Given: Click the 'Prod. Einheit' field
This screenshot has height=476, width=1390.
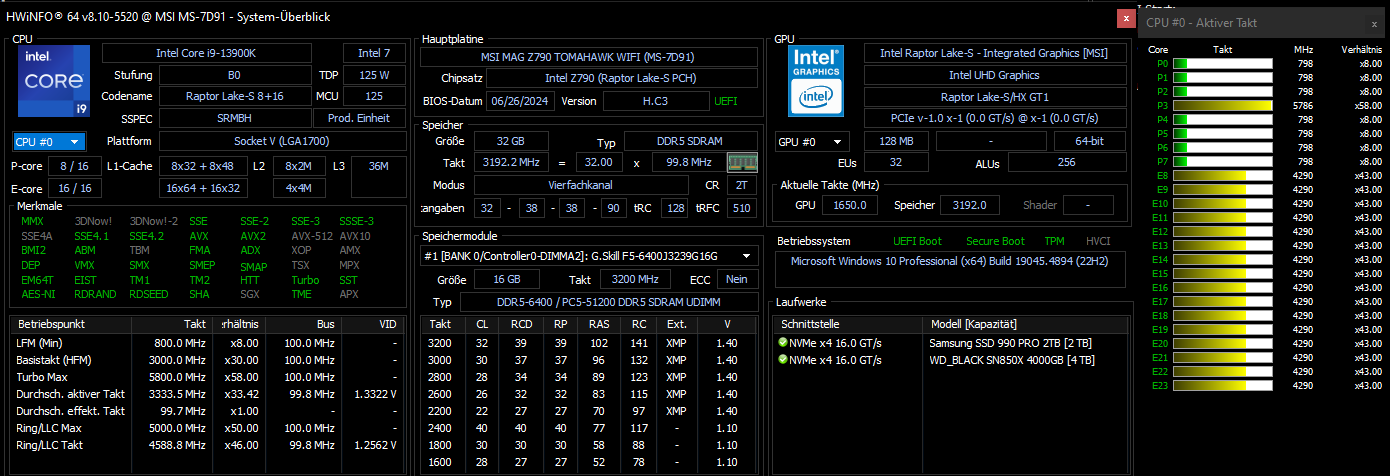Looking at the screenshot, I should [x=359, y=118].
